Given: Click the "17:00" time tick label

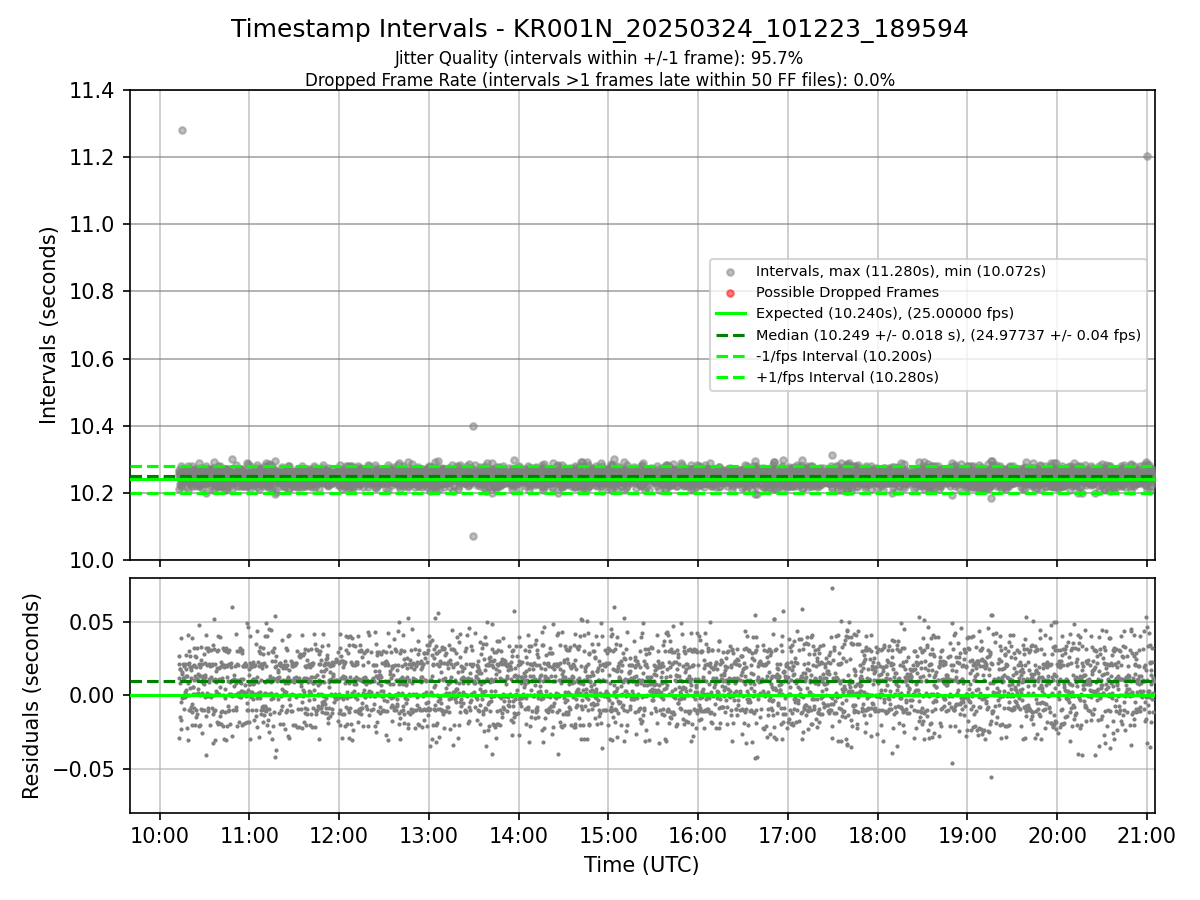Looking at the screenshot, I should tap(788, 834).
